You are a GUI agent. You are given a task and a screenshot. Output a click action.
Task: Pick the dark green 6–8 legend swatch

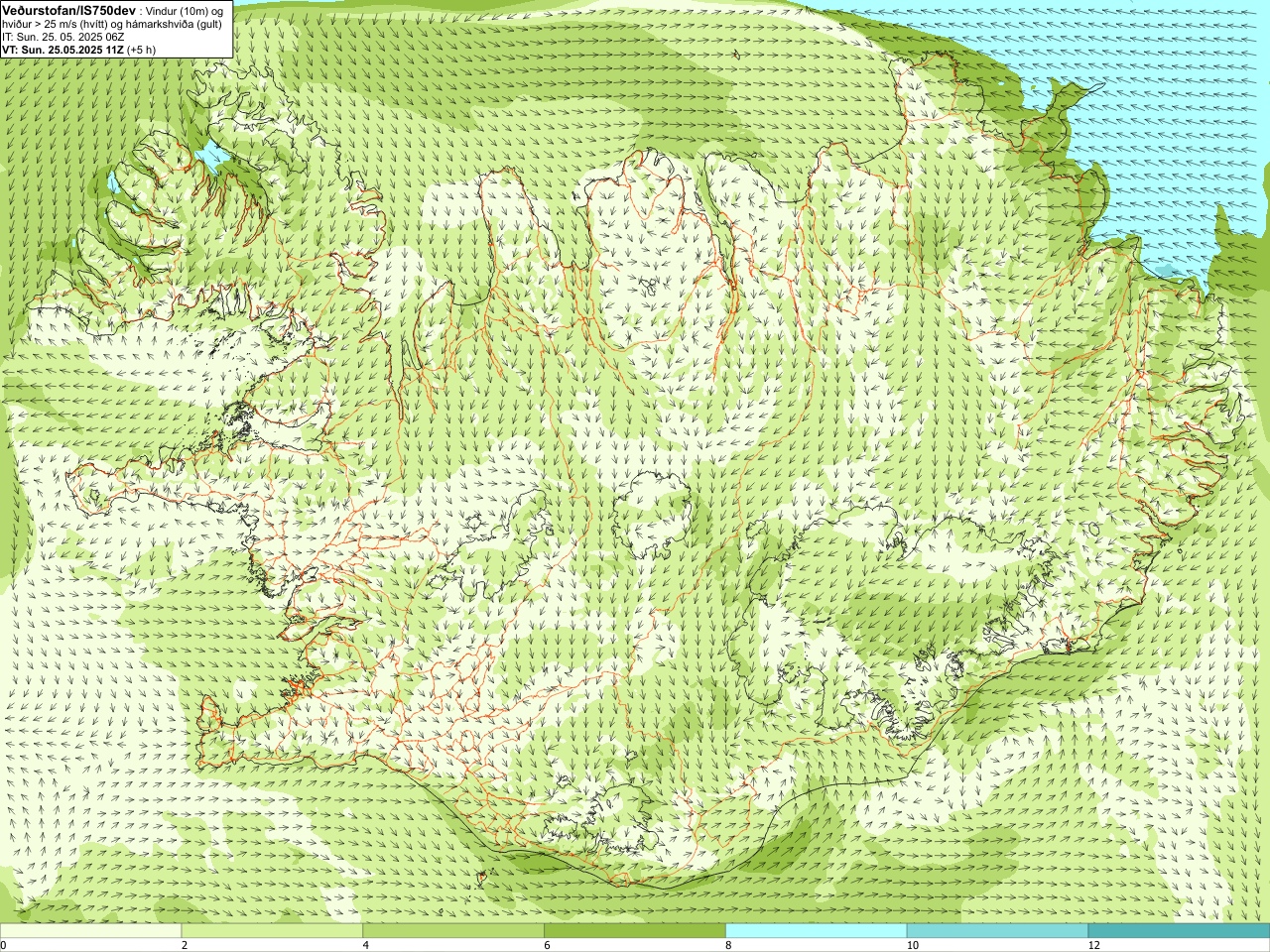(x=635, y=931)
